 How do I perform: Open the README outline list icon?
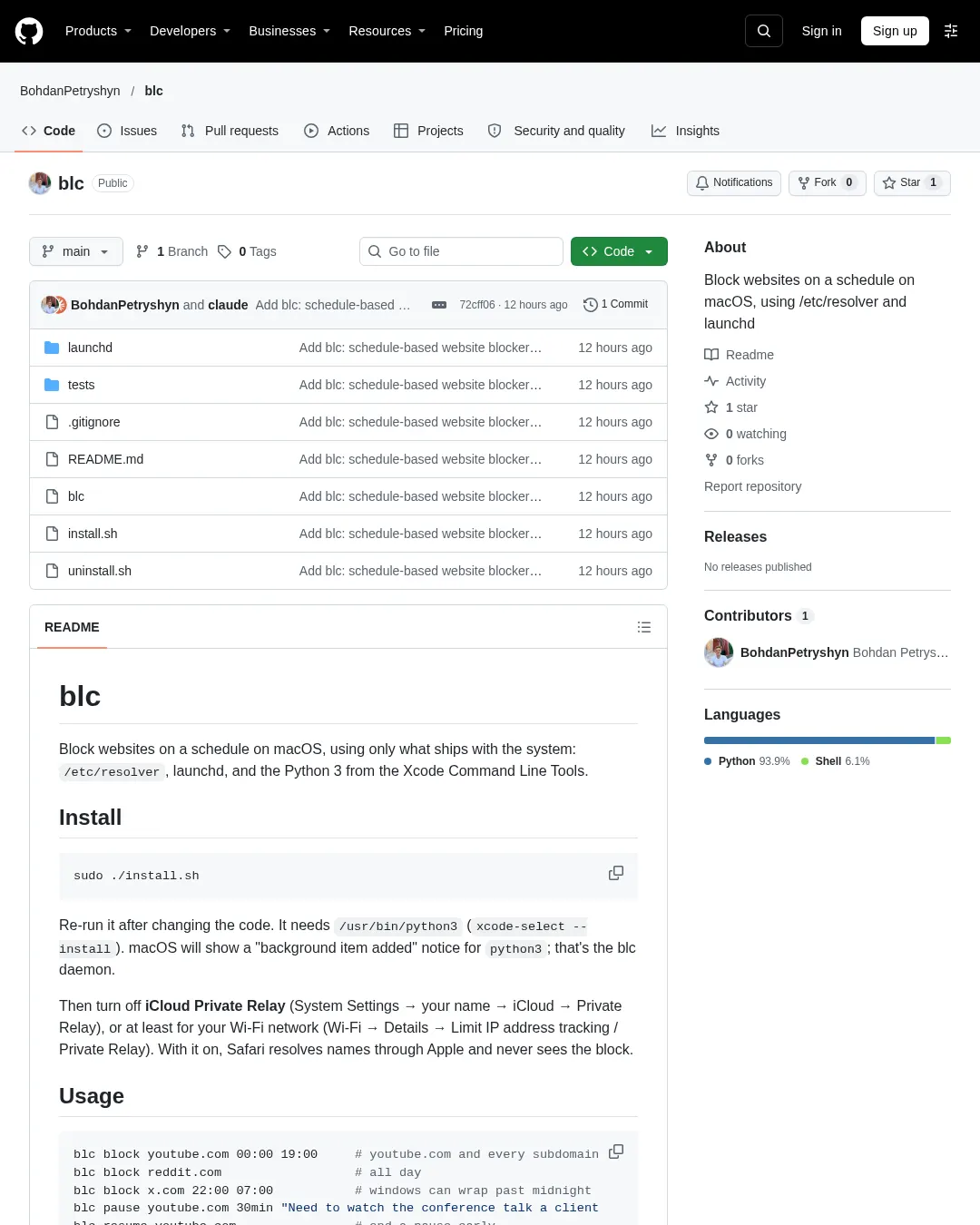[x=644, y=627]
